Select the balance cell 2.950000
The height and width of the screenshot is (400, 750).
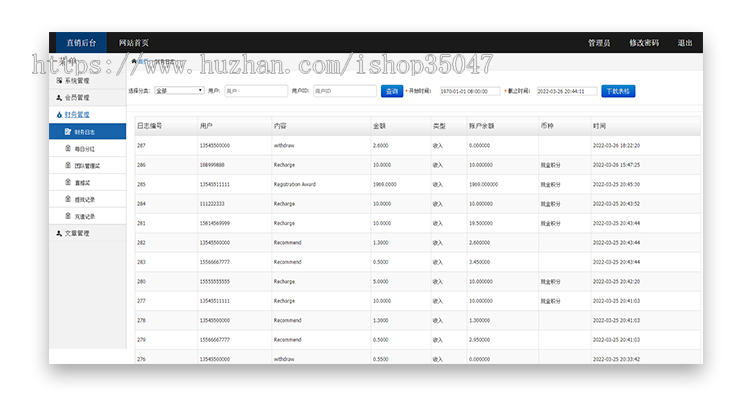click(479, 340)
